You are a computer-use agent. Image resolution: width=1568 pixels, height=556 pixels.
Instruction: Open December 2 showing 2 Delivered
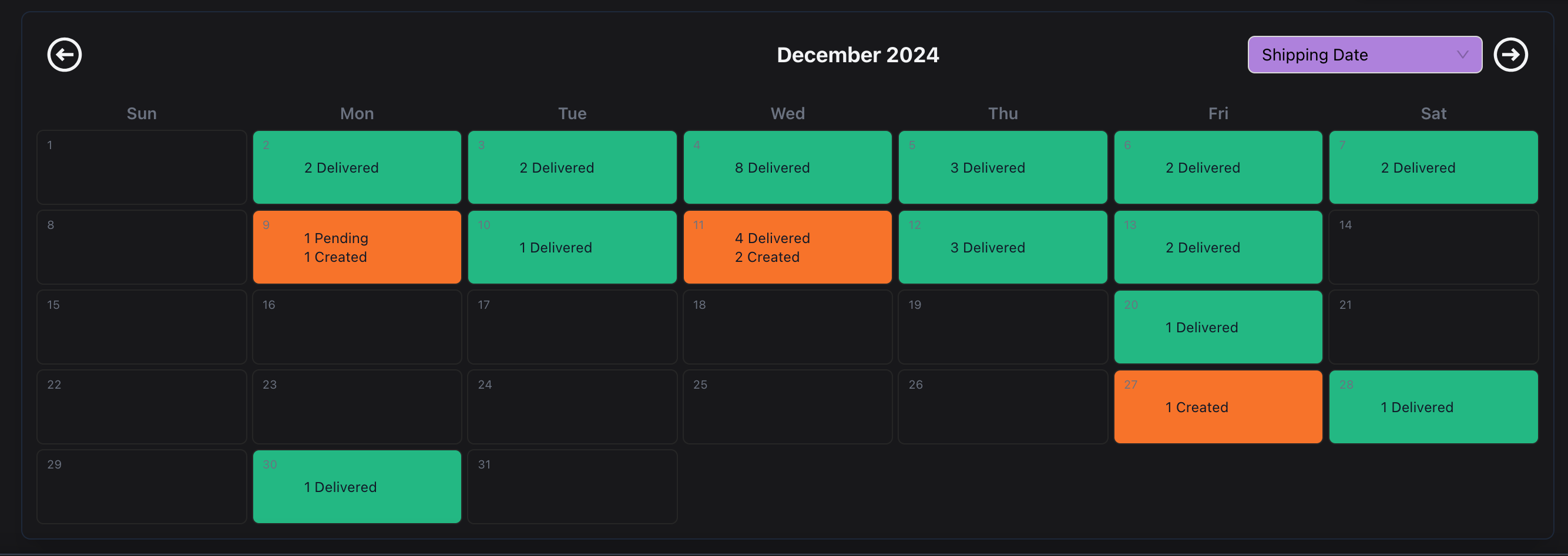pos(357,167)
